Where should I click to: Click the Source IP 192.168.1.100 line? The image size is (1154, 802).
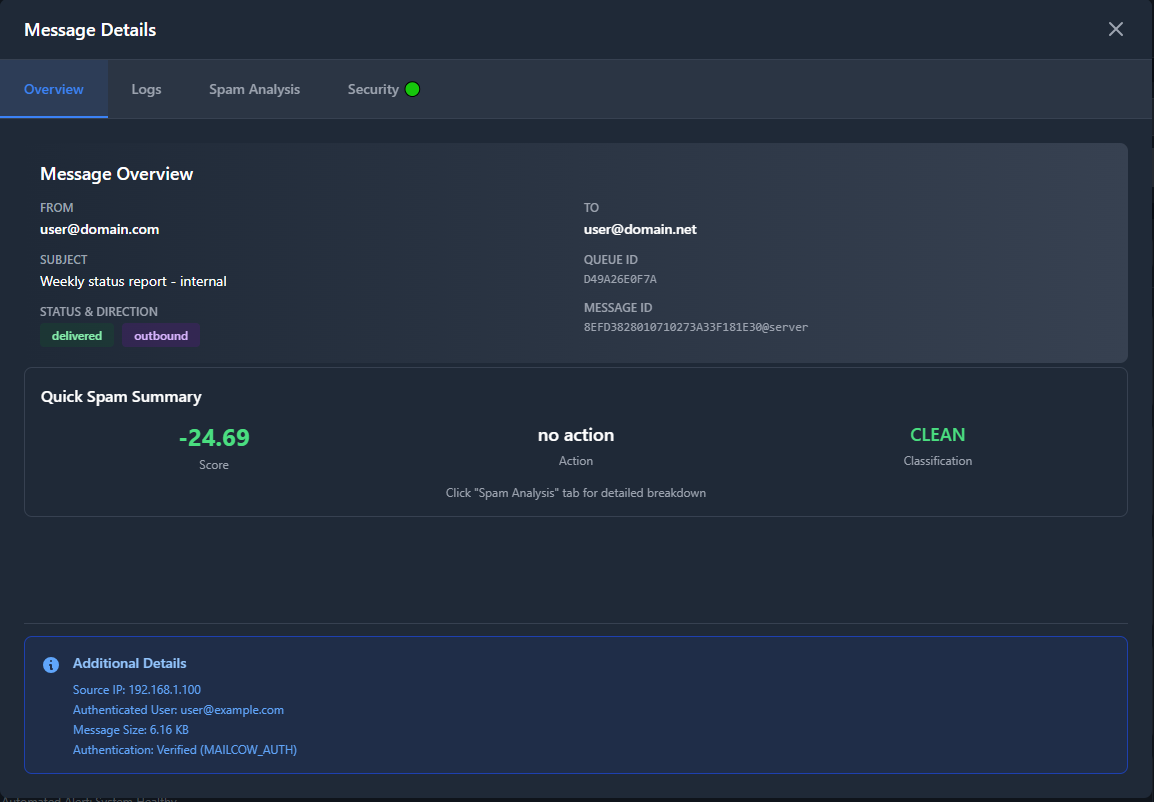pos(137,690)
